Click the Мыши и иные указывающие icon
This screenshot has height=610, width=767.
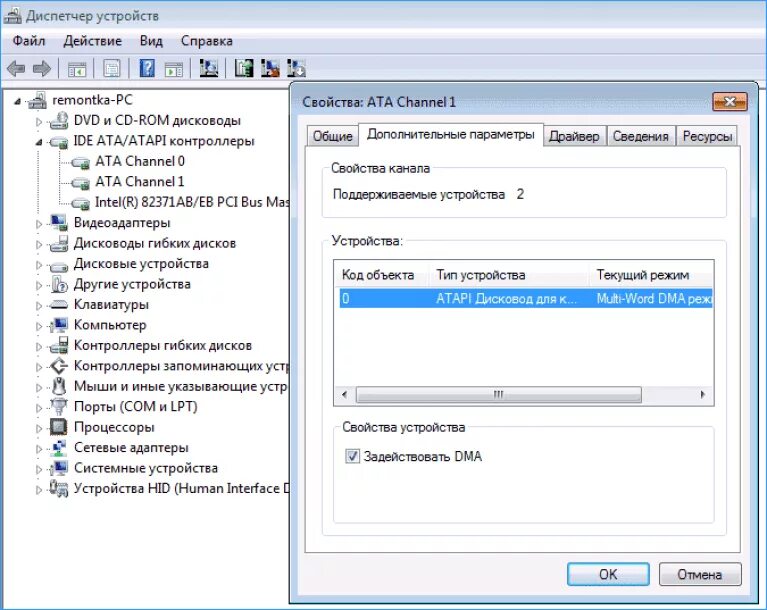click(59, 386)
